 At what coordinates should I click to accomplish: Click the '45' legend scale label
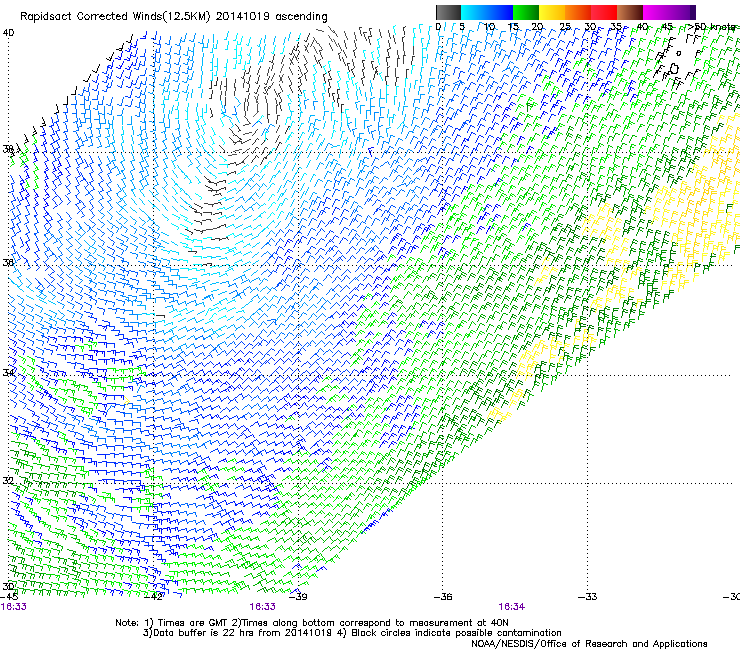[x=667, y=27]
